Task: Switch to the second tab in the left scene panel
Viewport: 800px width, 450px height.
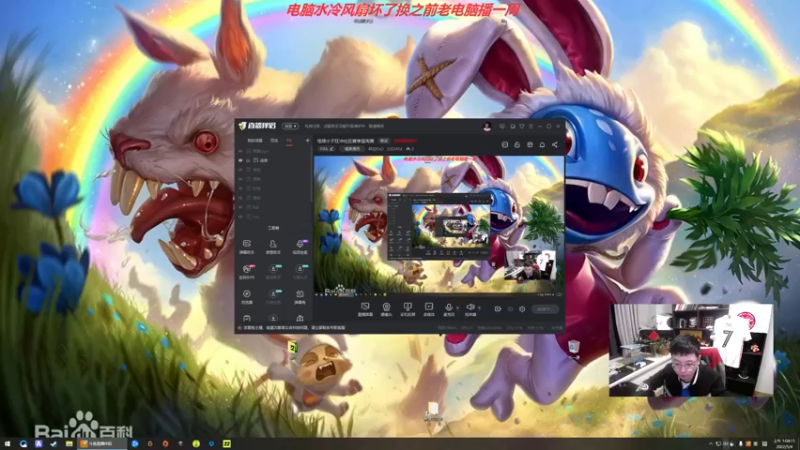Action: click(274, 140)
